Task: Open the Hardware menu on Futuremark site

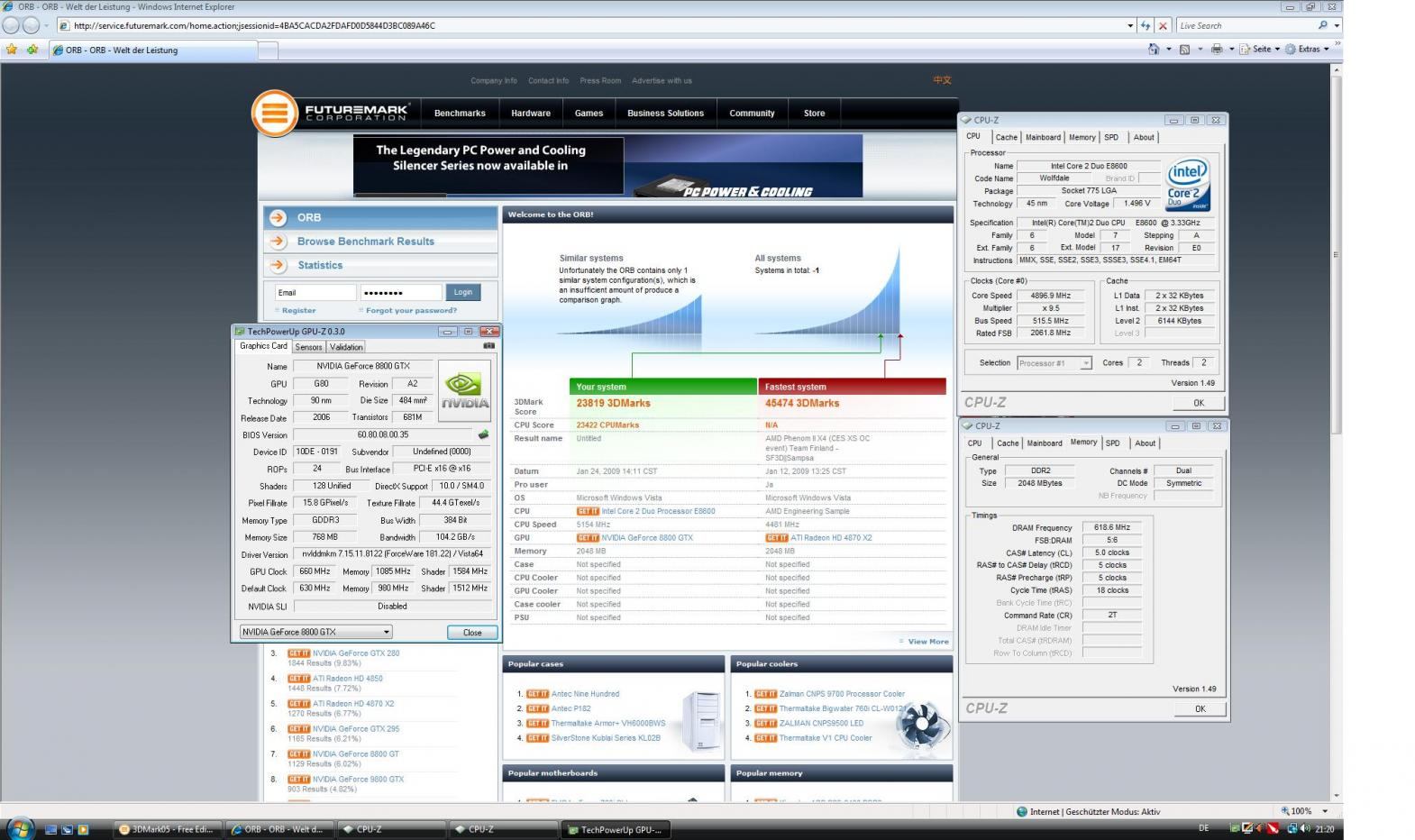Action: click(x=531, y=114)
